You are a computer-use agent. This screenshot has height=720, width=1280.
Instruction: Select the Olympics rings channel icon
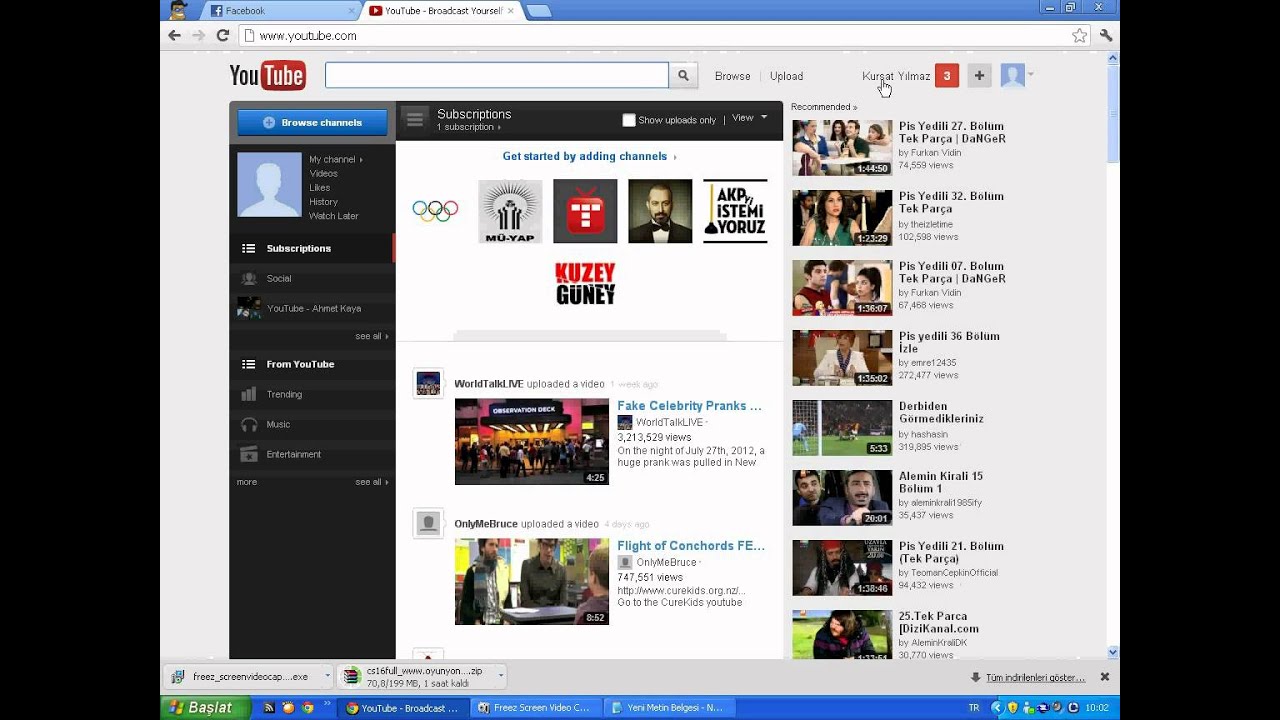(435, 211)
